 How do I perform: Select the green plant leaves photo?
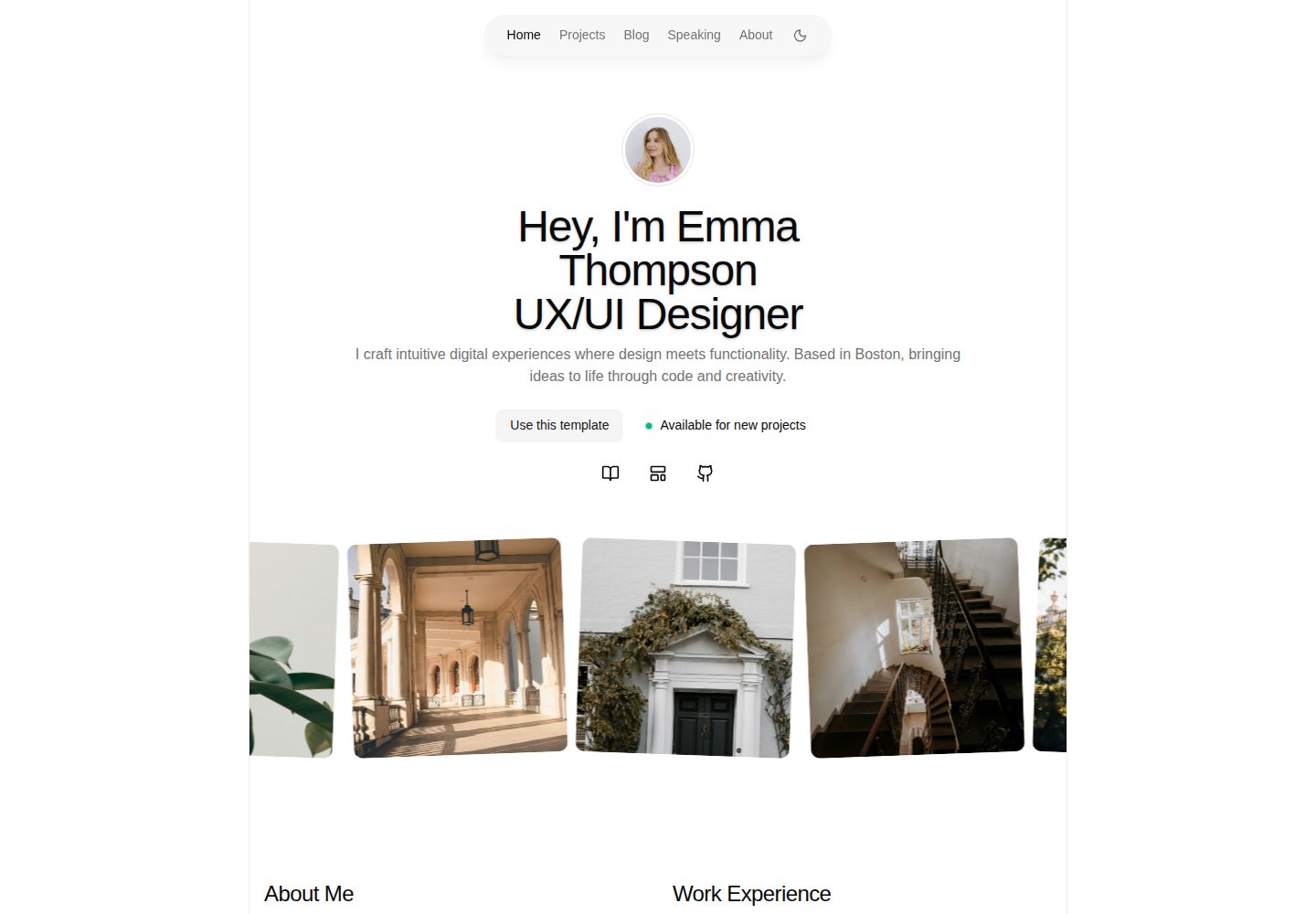click(x=293, y=649)
